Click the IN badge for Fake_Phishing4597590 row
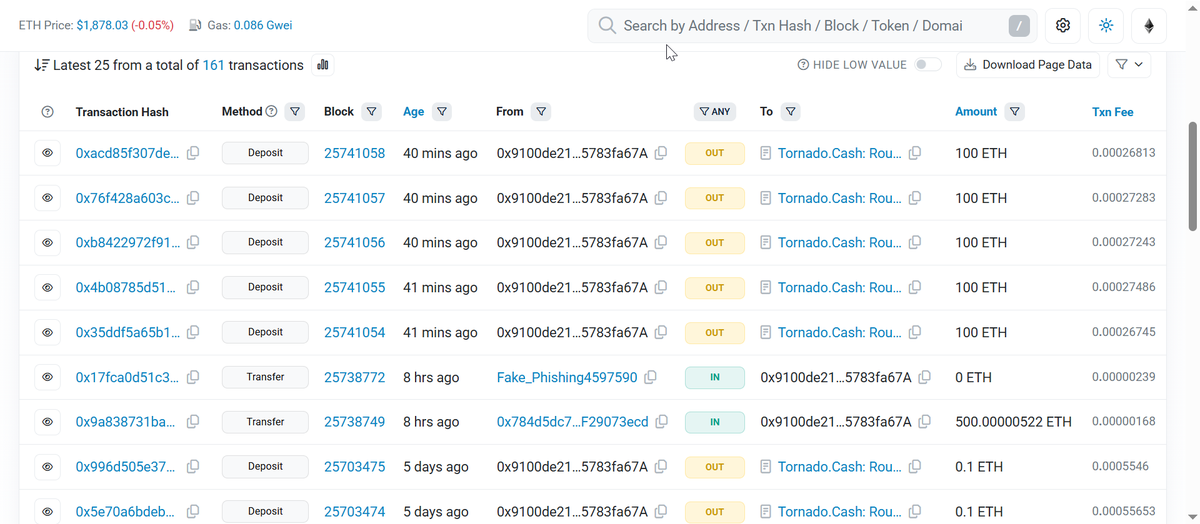 (715, 377)
